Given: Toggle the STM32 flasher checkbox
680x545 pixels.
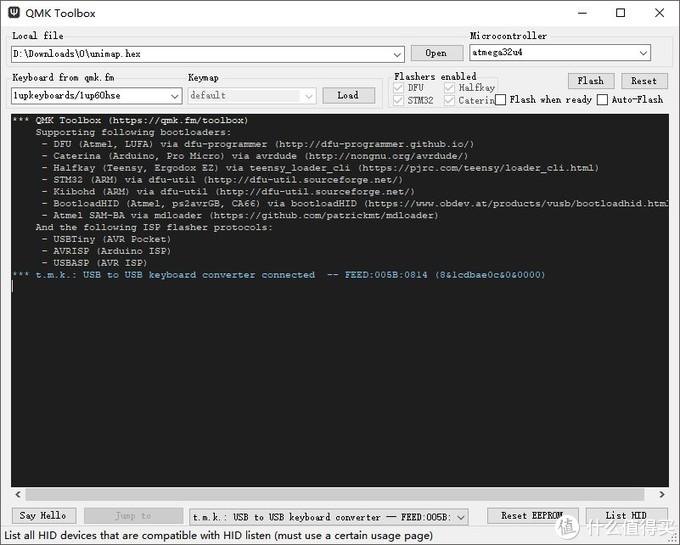Looking at the screenshot, I should point(399,101).
